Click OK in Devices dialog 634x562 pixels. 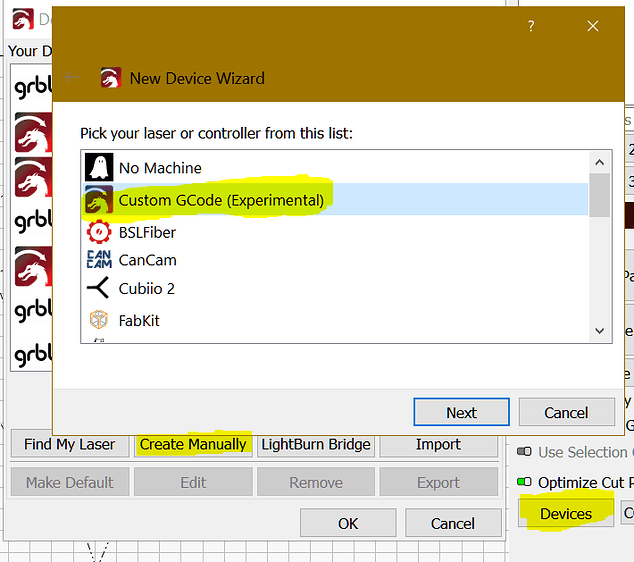[348, 523]
